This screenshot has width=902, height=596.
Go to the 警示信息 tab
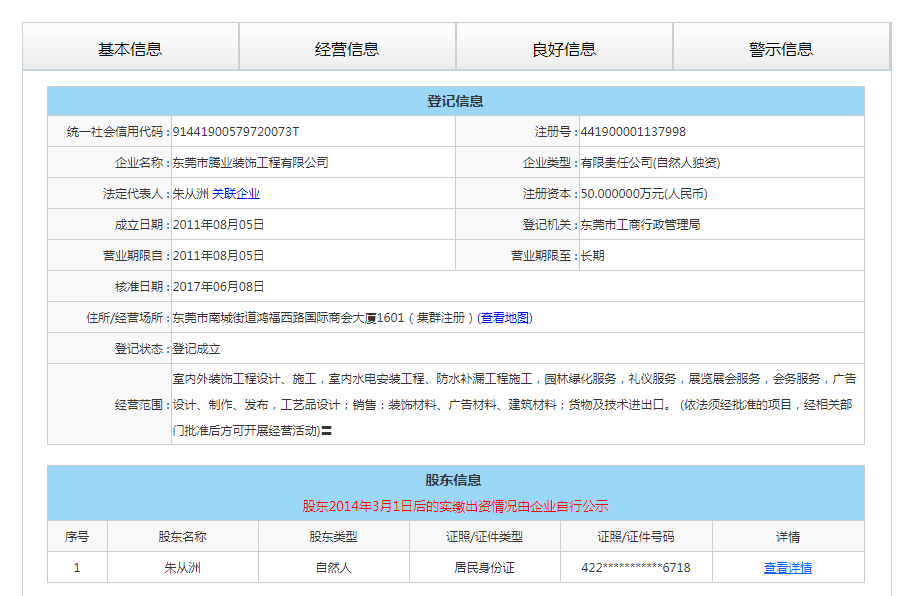(781, 48)
